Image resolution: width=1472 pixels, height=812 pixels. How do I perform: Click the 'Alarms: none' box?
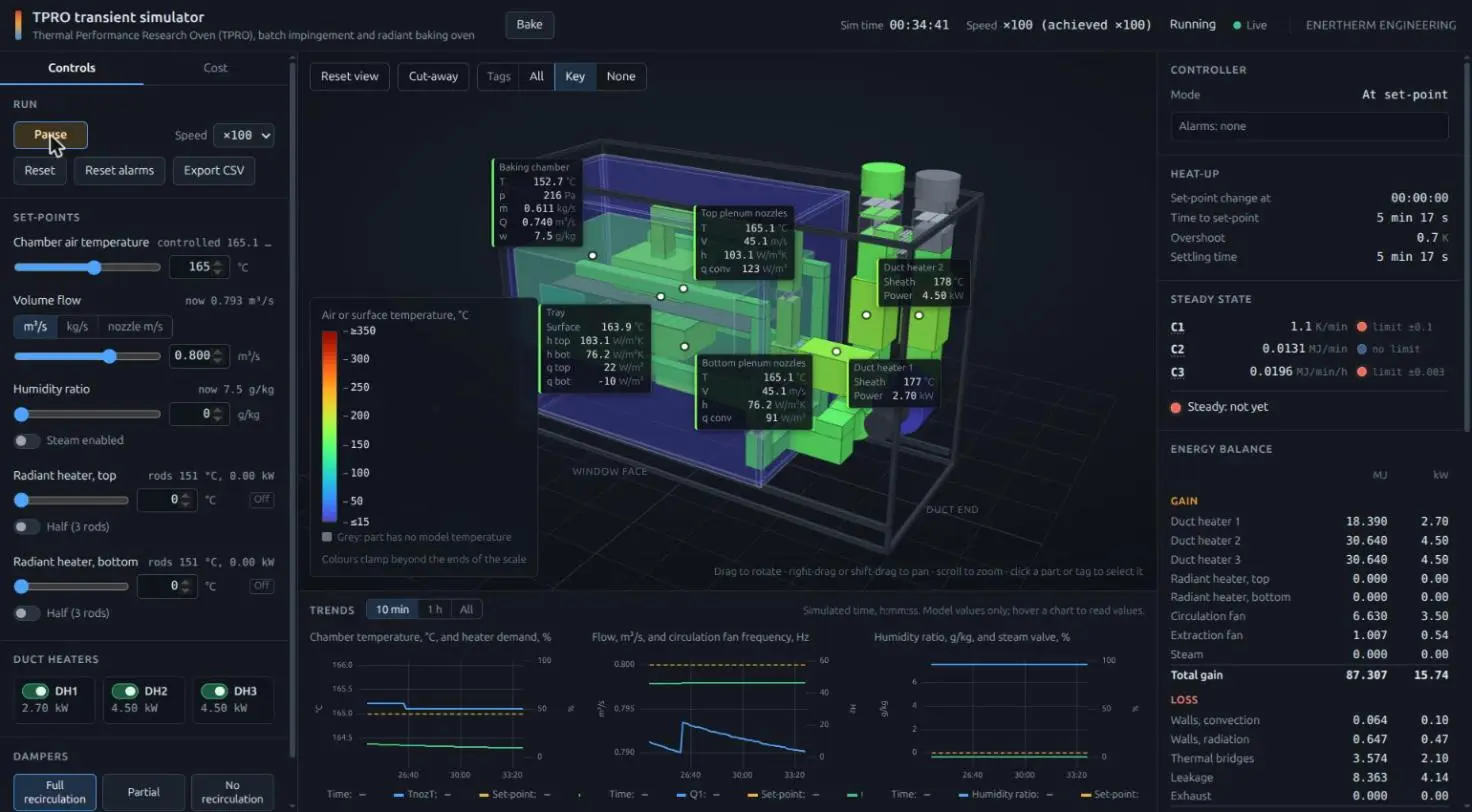click(1309, 126)
